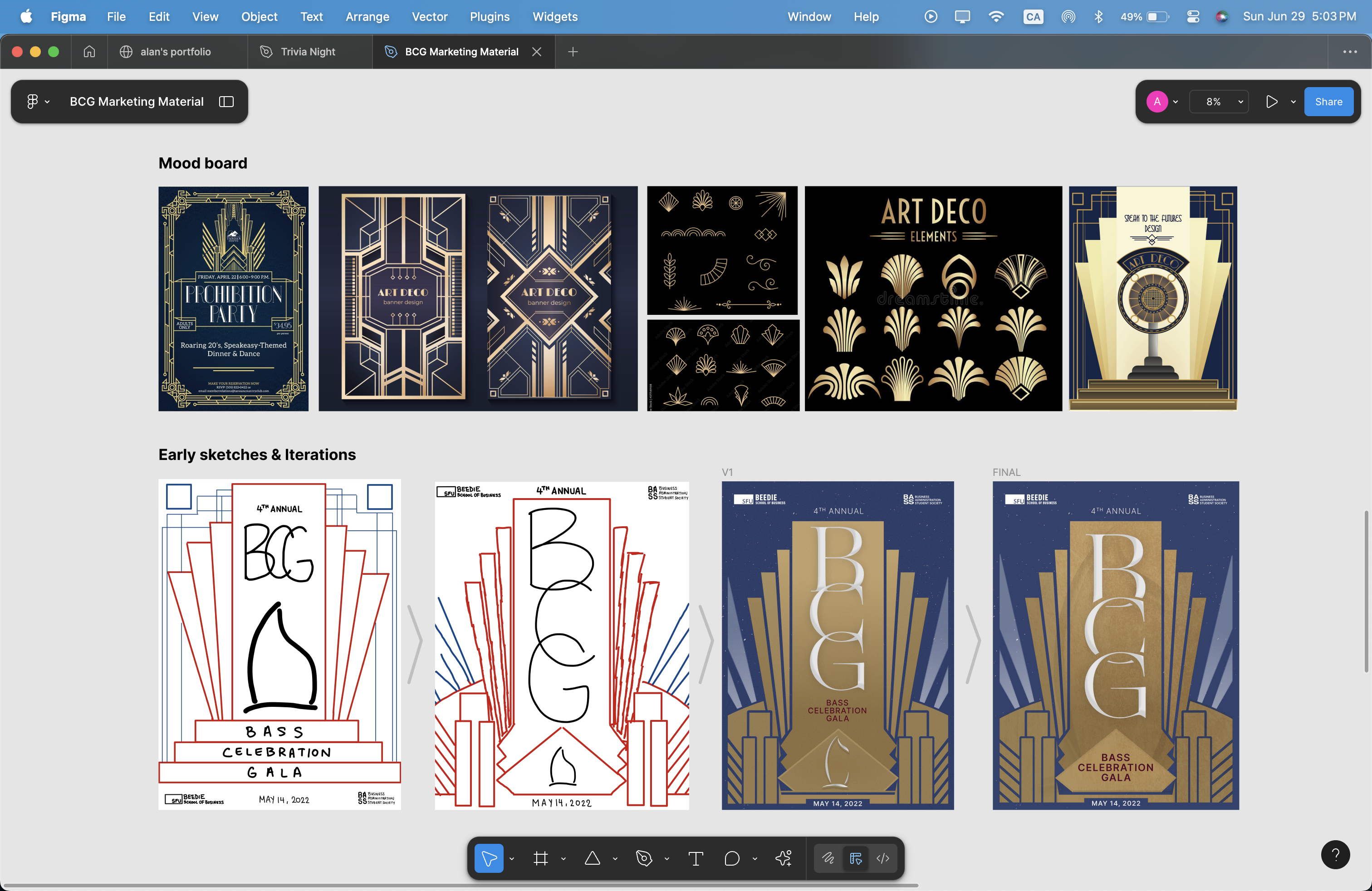Open the help question mark button

[1335, 855]
